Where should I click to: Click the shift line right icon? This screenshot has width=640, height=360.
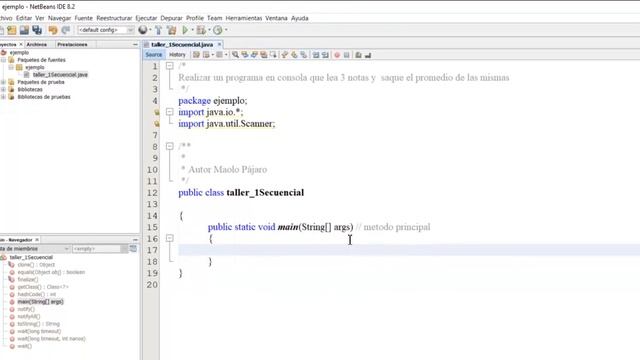pos(325,55)
